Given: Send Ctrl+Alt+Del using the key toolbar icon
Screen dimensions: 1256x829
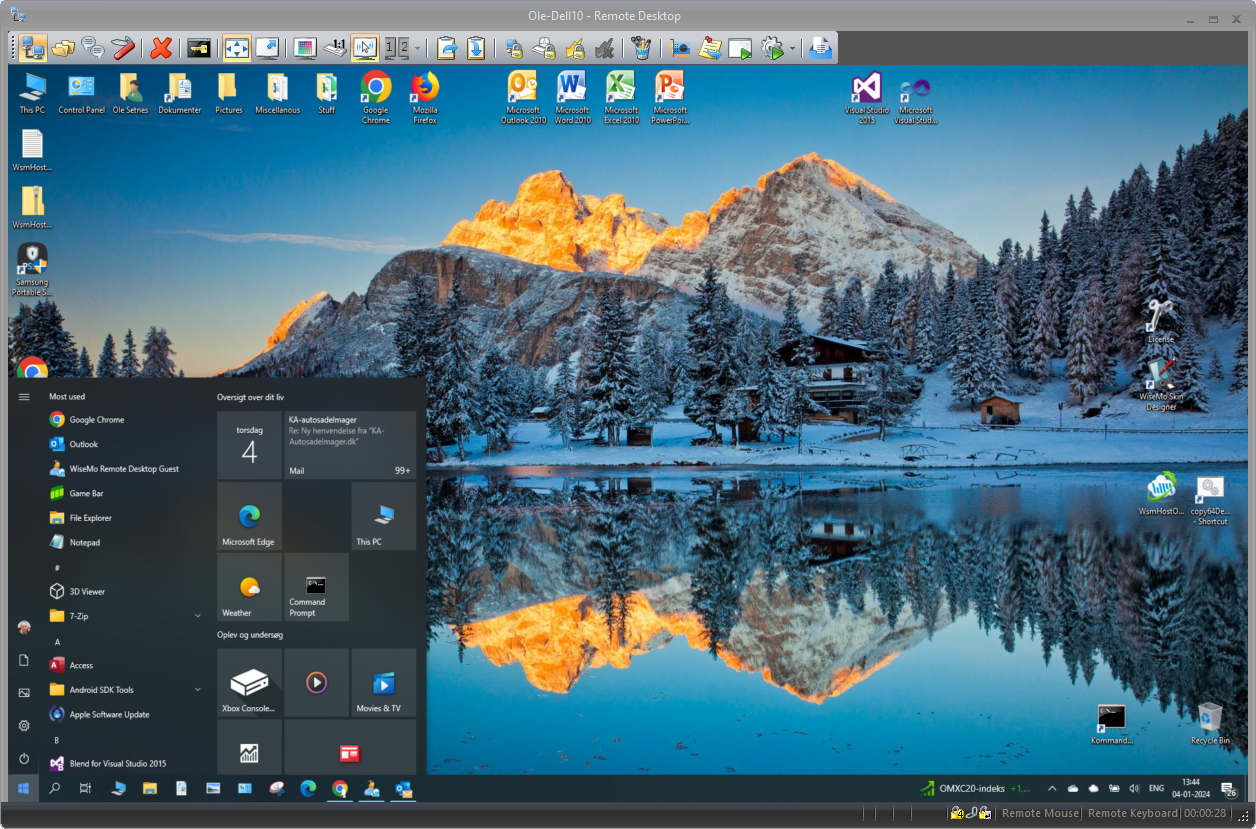Looking at the screenshot, I should (x=199, y=47).
